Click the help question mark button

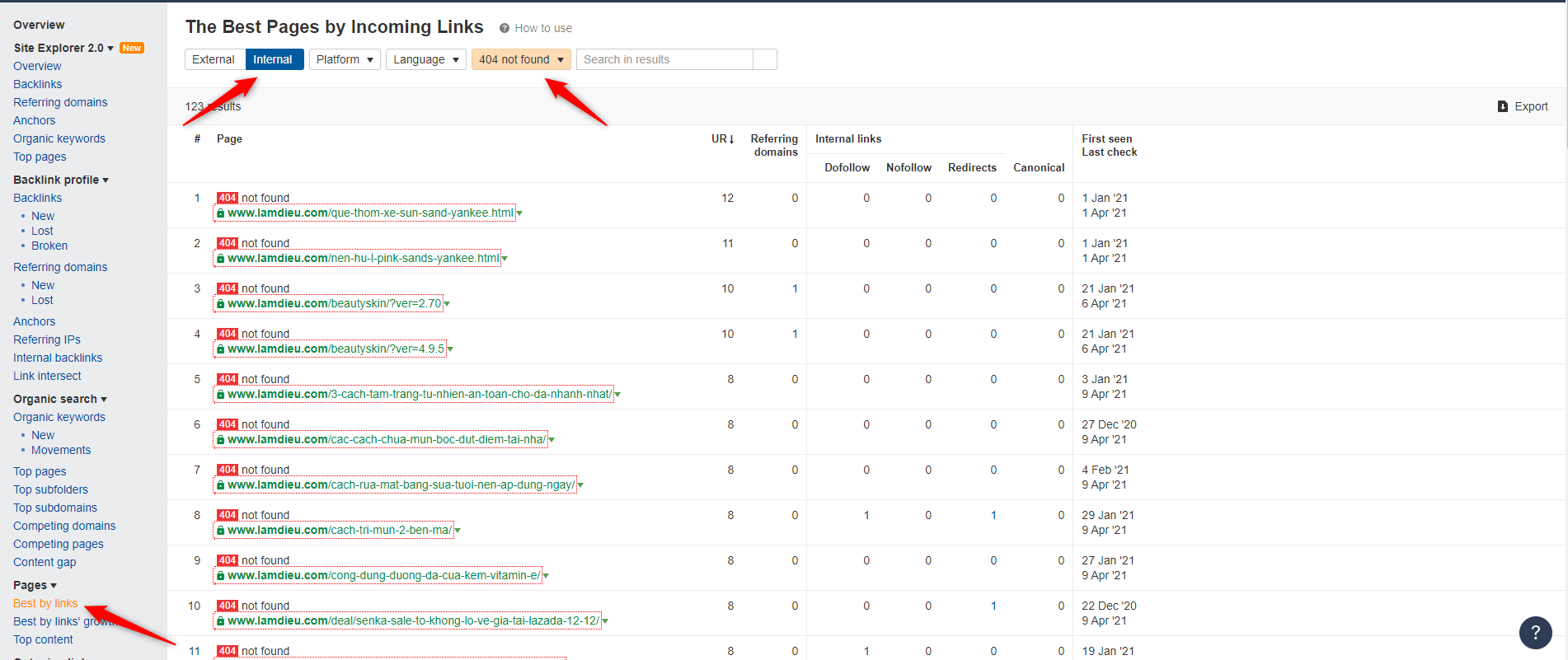point(1535,633)
